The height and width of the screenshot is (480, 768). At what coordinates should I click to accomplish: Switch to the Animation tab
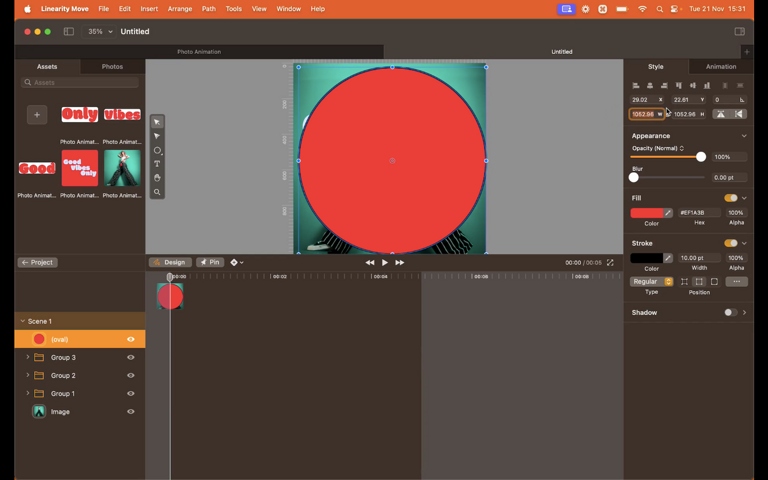click(x=720, y=67)
